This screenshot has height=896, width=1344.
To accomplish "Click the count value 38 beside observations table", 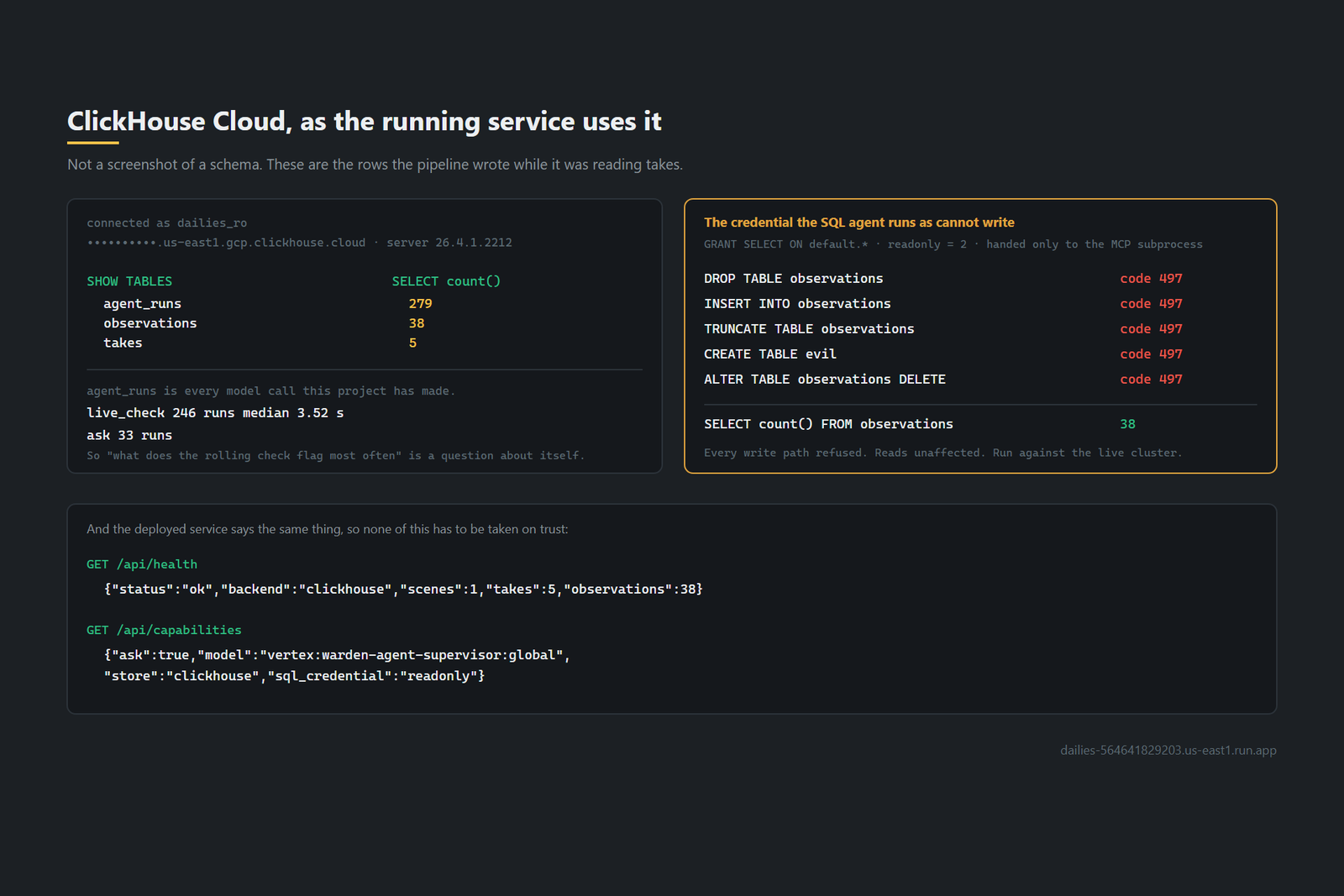I will coord(417,323).
